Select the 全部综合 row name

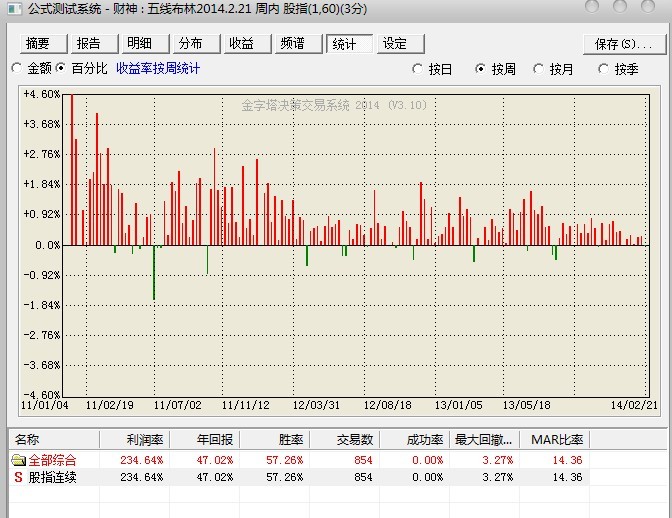click(x=52, y=460)
